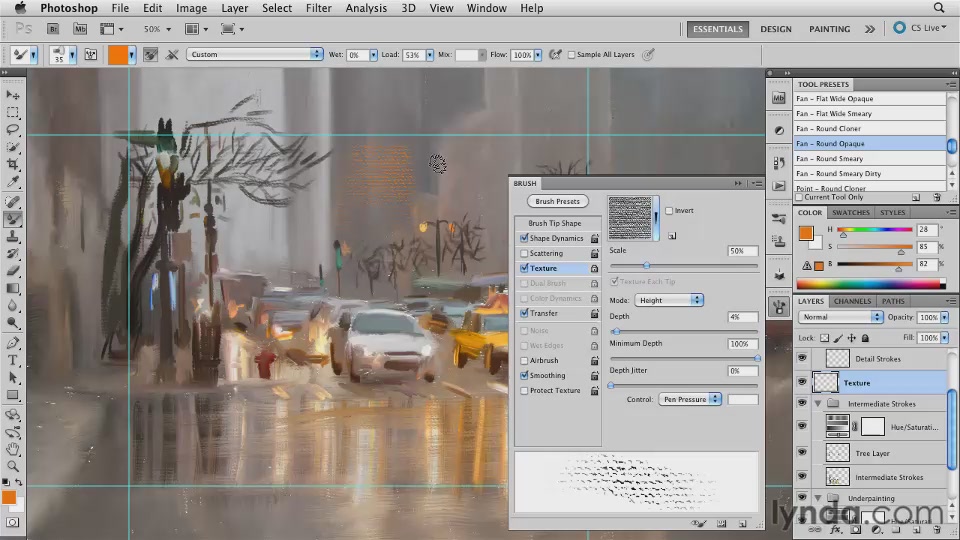Select the Eyedropper tool
The height and width of the screenshot is (540, 960).
coord(13,181)
